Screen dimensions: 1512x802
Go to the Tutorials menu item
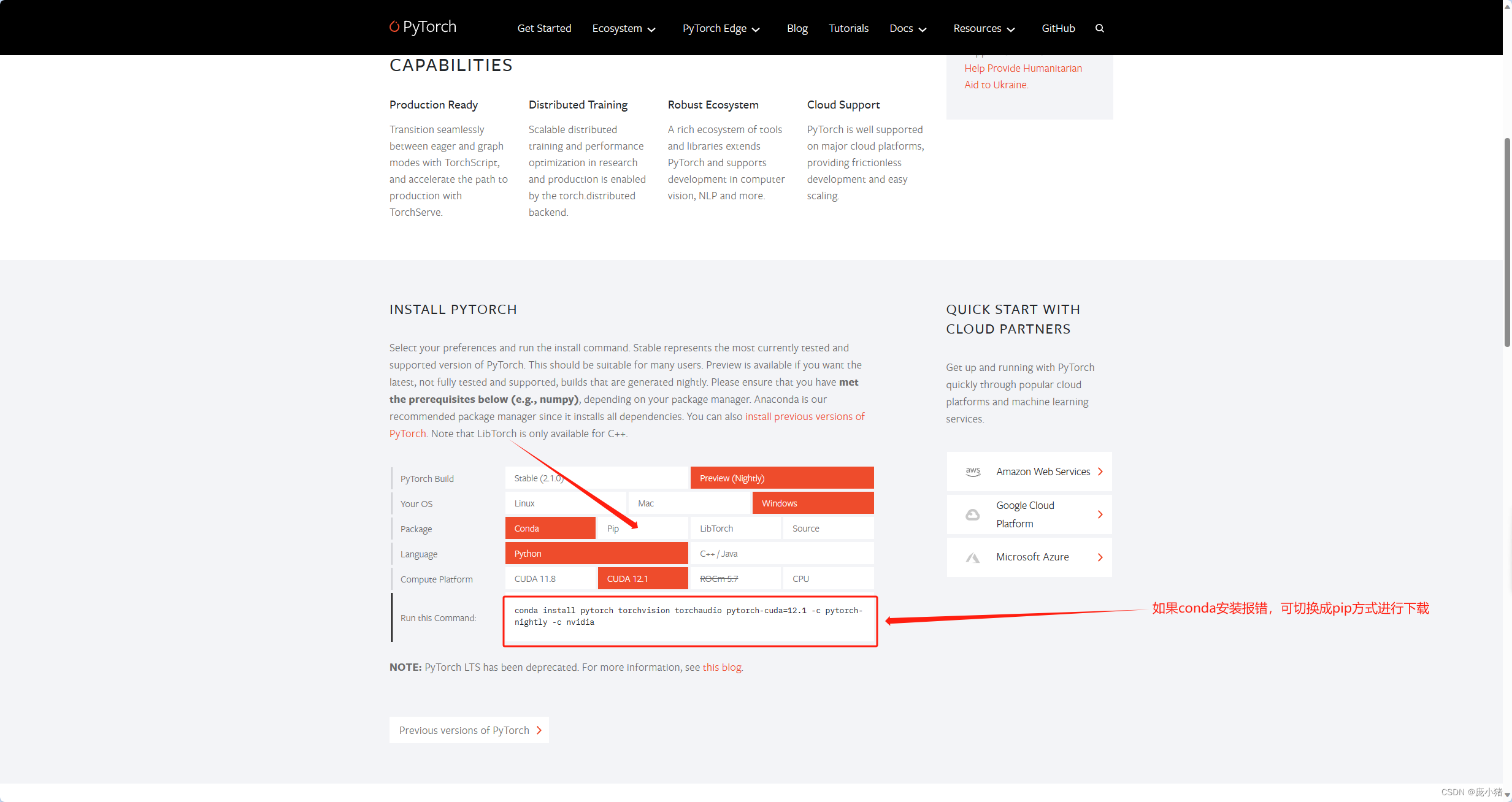coord(848,28)
